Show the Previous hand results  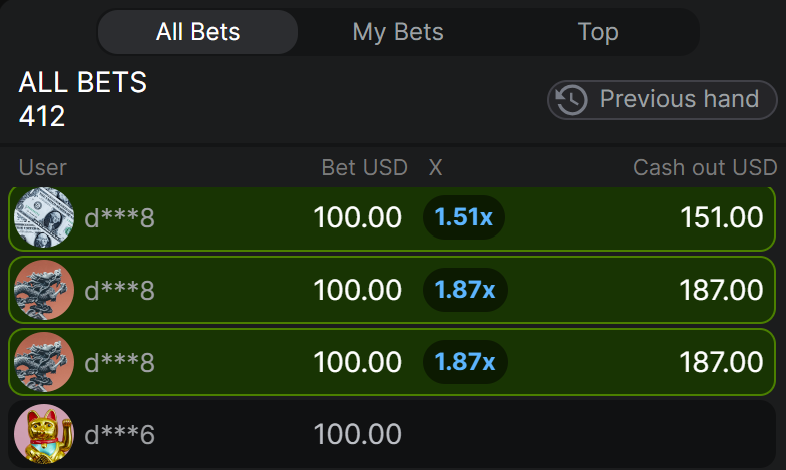click(x=662, y=100)
